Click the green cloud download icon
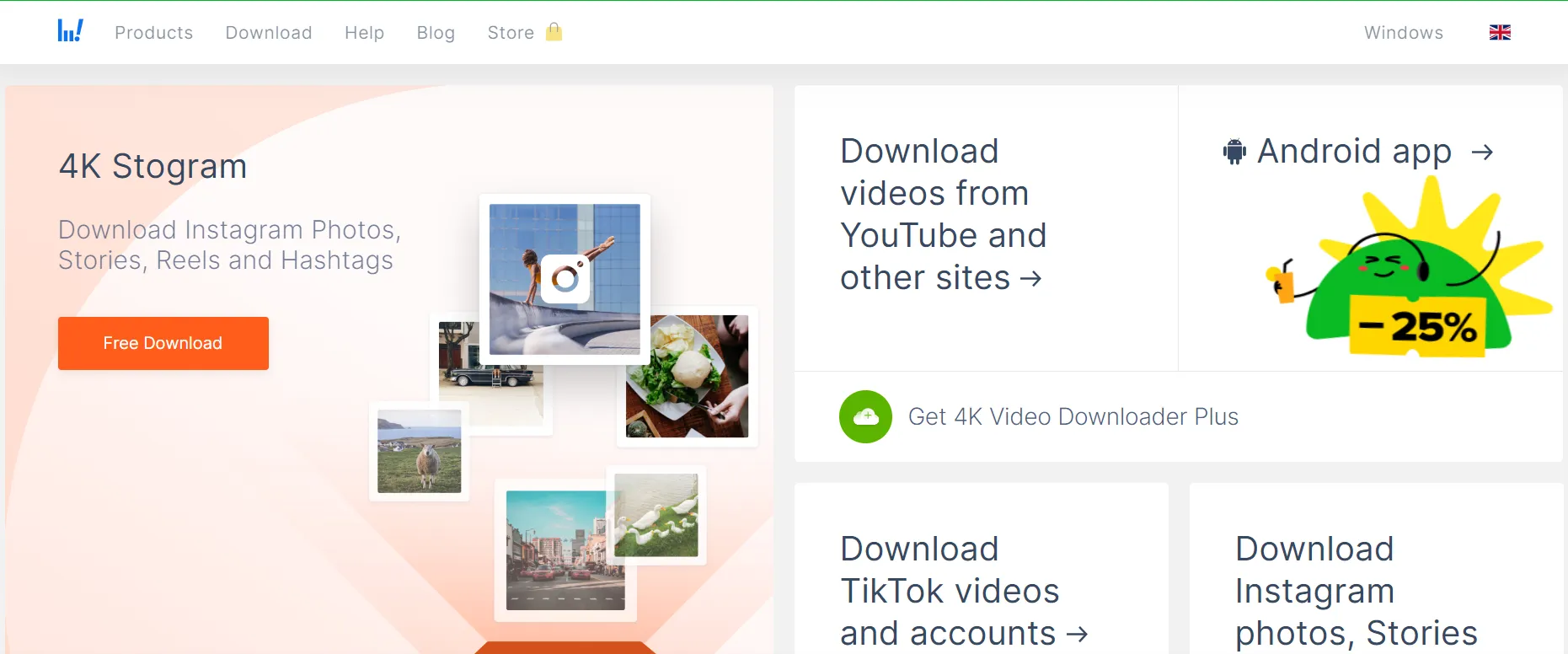Viewport: 1568px width, 654px height. tap(865, 416)
